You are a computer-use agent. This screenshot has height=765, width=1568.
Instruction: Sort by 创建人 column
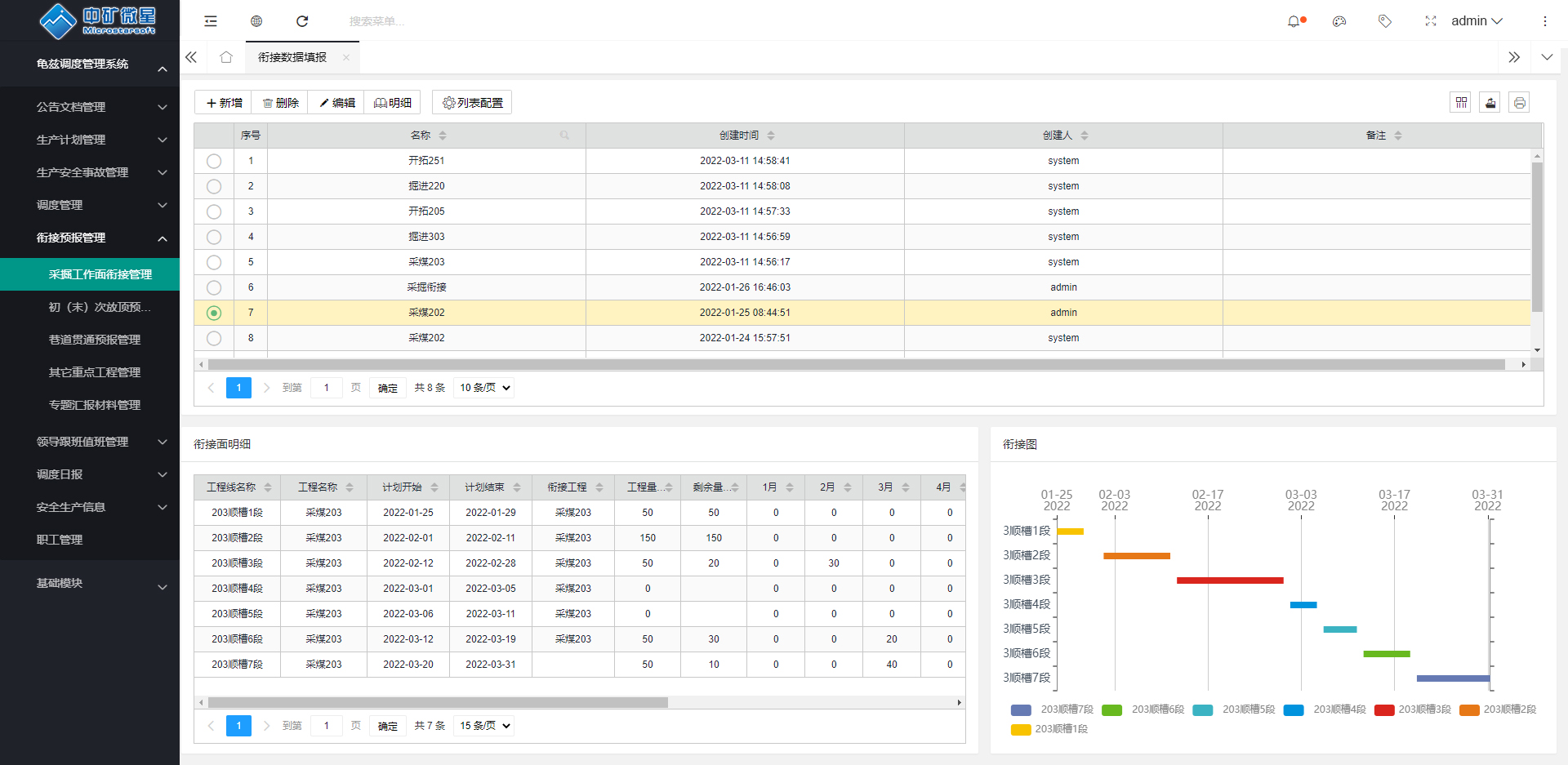point(1085,136)
